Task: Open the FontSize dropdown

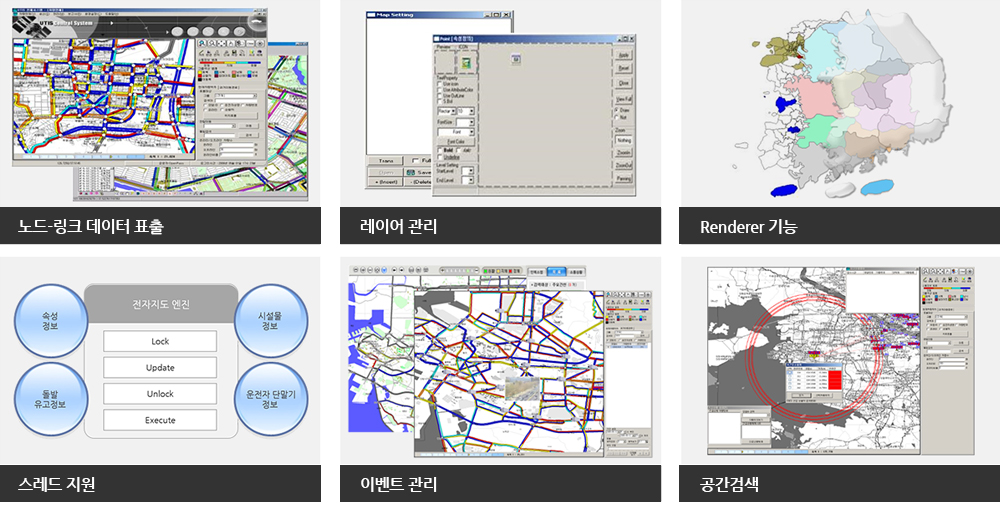Action: (x=466, y=122)
